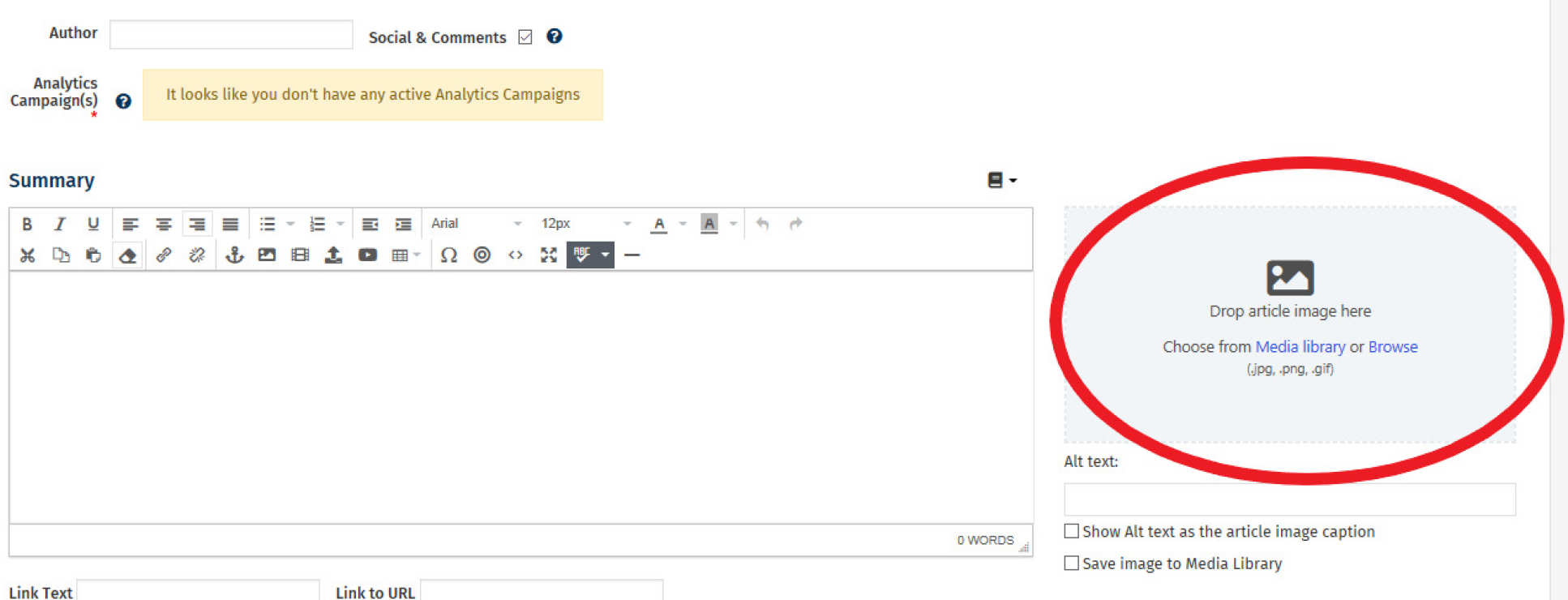
Task: Insert a special character with omega icon
Action: [448, 255]
